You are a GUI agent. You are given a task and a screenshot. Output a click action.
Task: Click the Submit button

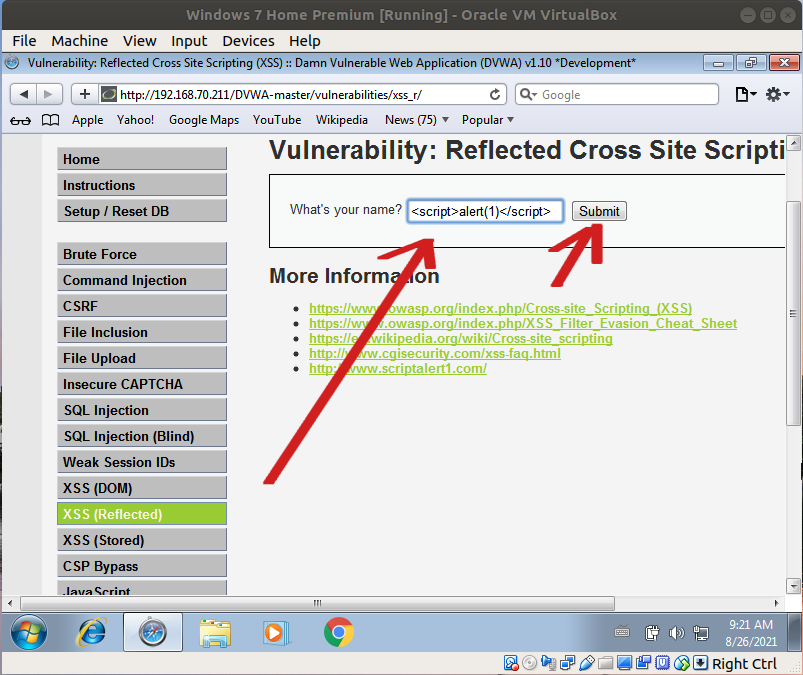pos(599,211)
